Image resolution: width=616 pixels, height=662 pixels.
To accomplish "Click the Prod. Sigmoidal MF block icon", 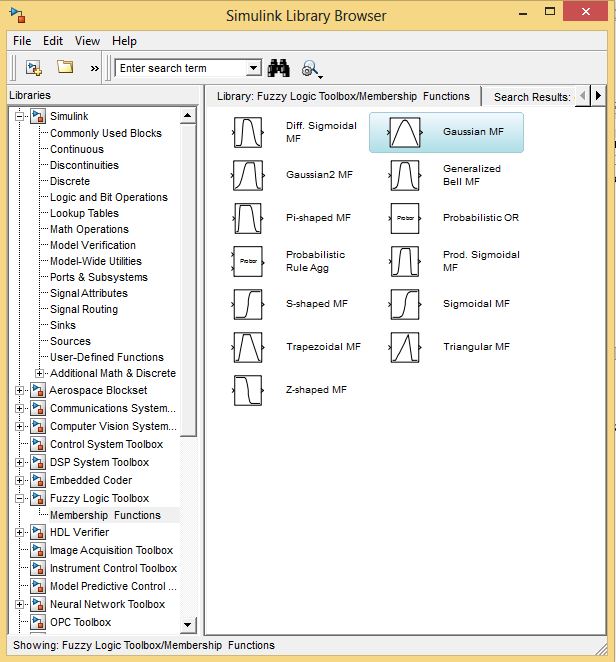I will (405, 261).
